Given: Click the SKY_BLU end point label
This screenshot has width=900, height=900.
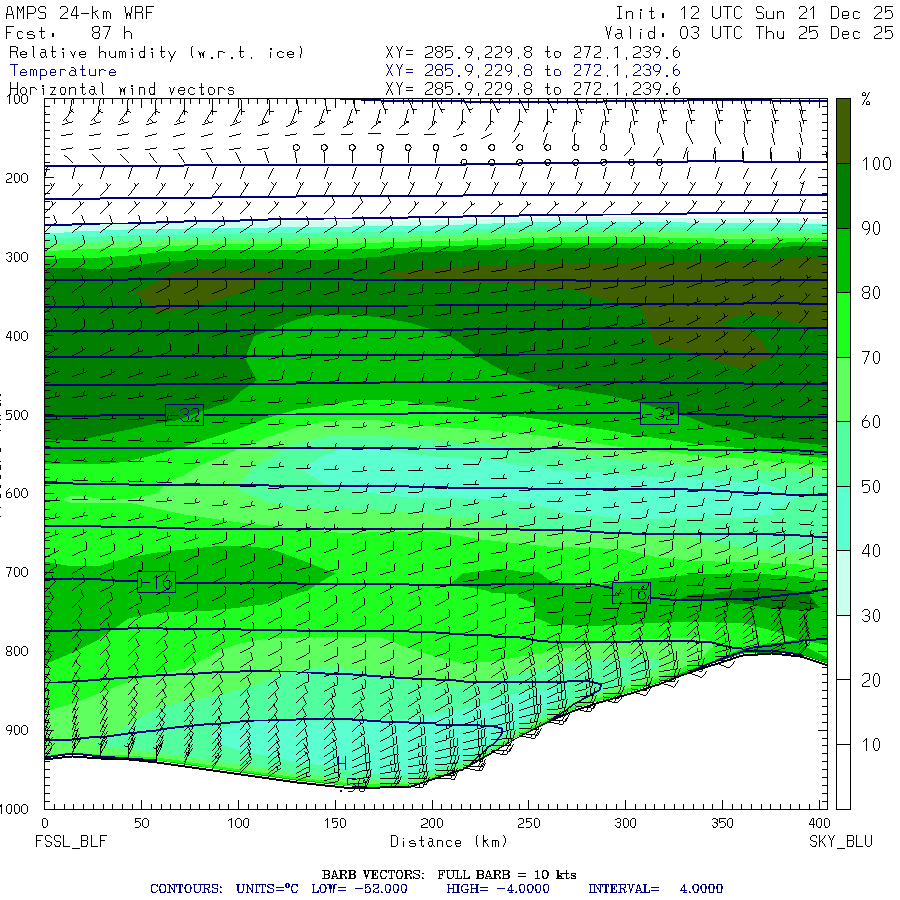Looking at the screenshot, I should click(x=840, y=841).
